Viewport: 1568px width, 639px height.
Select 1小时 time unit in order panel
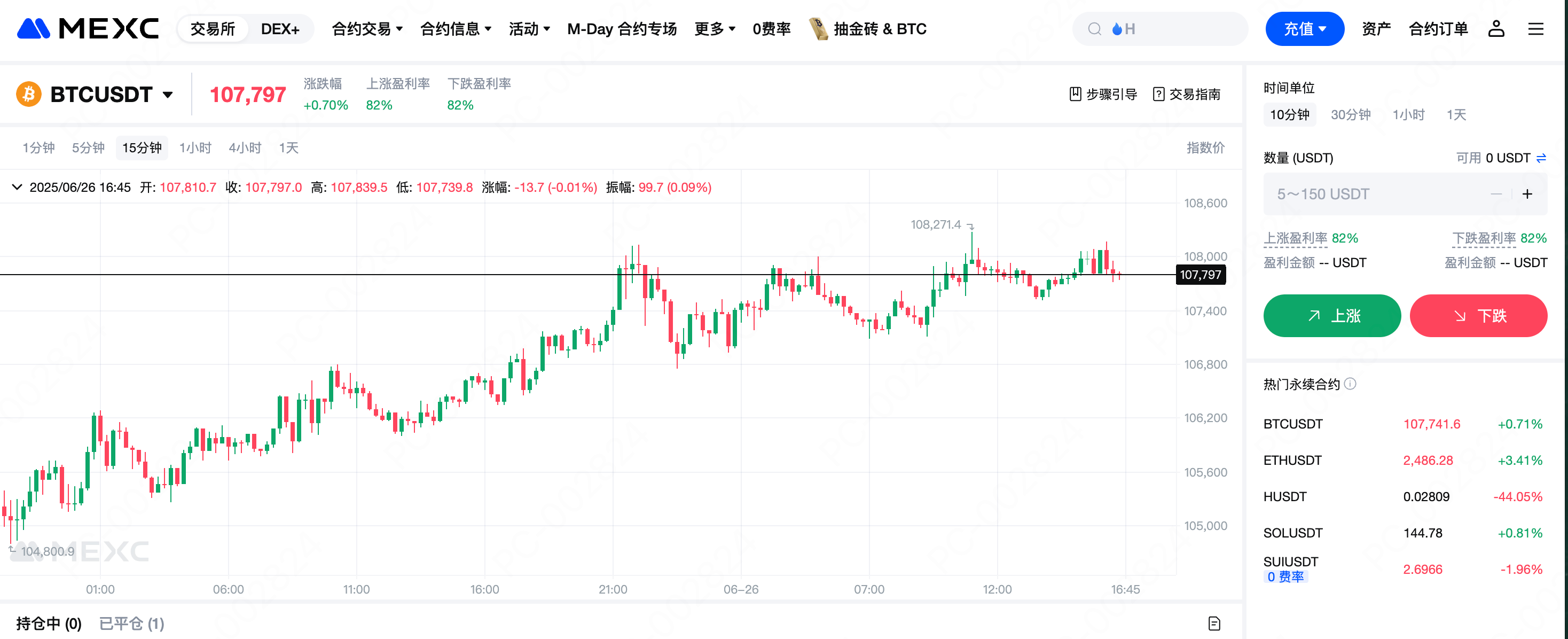pos(1408,114)
